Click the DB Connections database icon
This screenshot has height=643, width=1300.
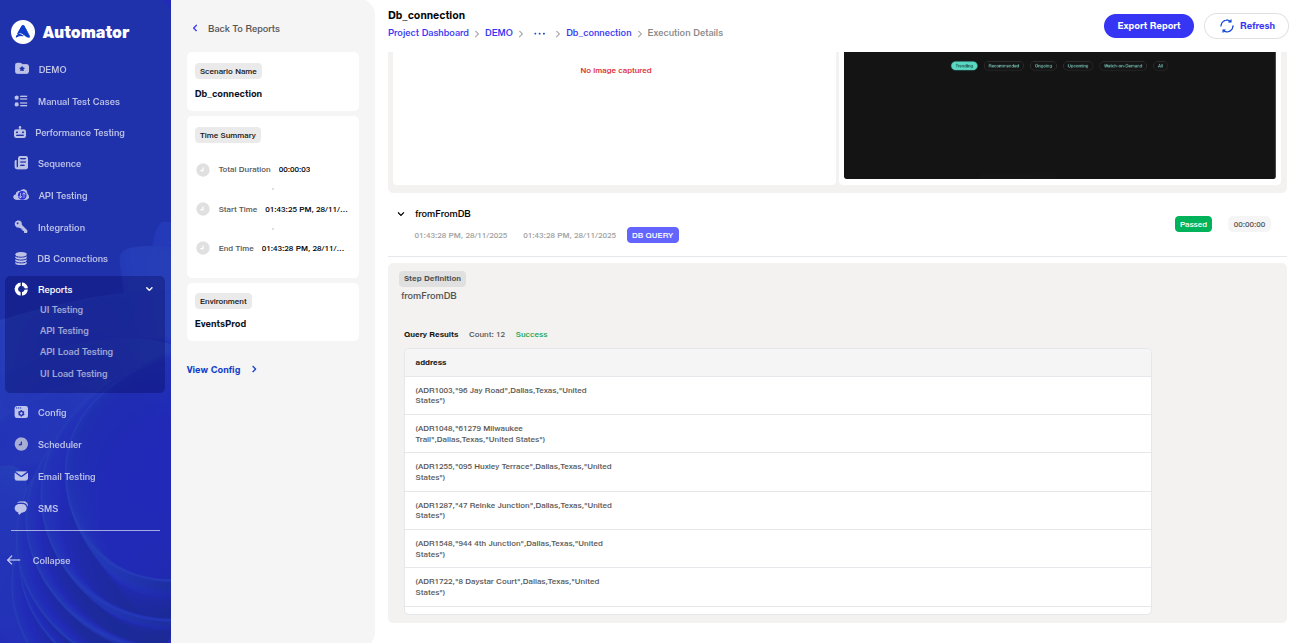coord(21,258)
